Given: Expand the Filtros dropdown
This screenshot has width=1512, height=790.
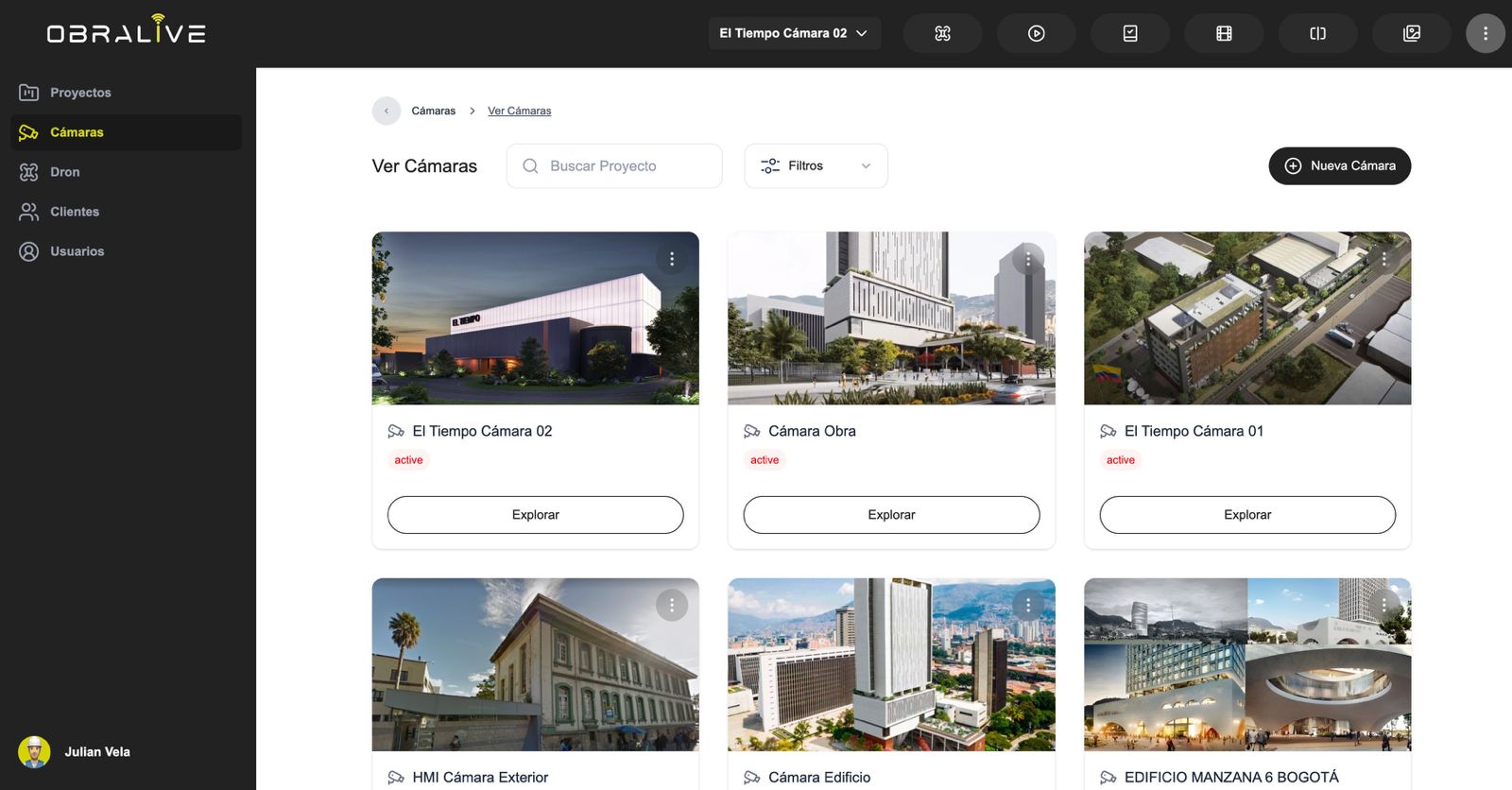Looking at the screenshot, I should (816, 166).
